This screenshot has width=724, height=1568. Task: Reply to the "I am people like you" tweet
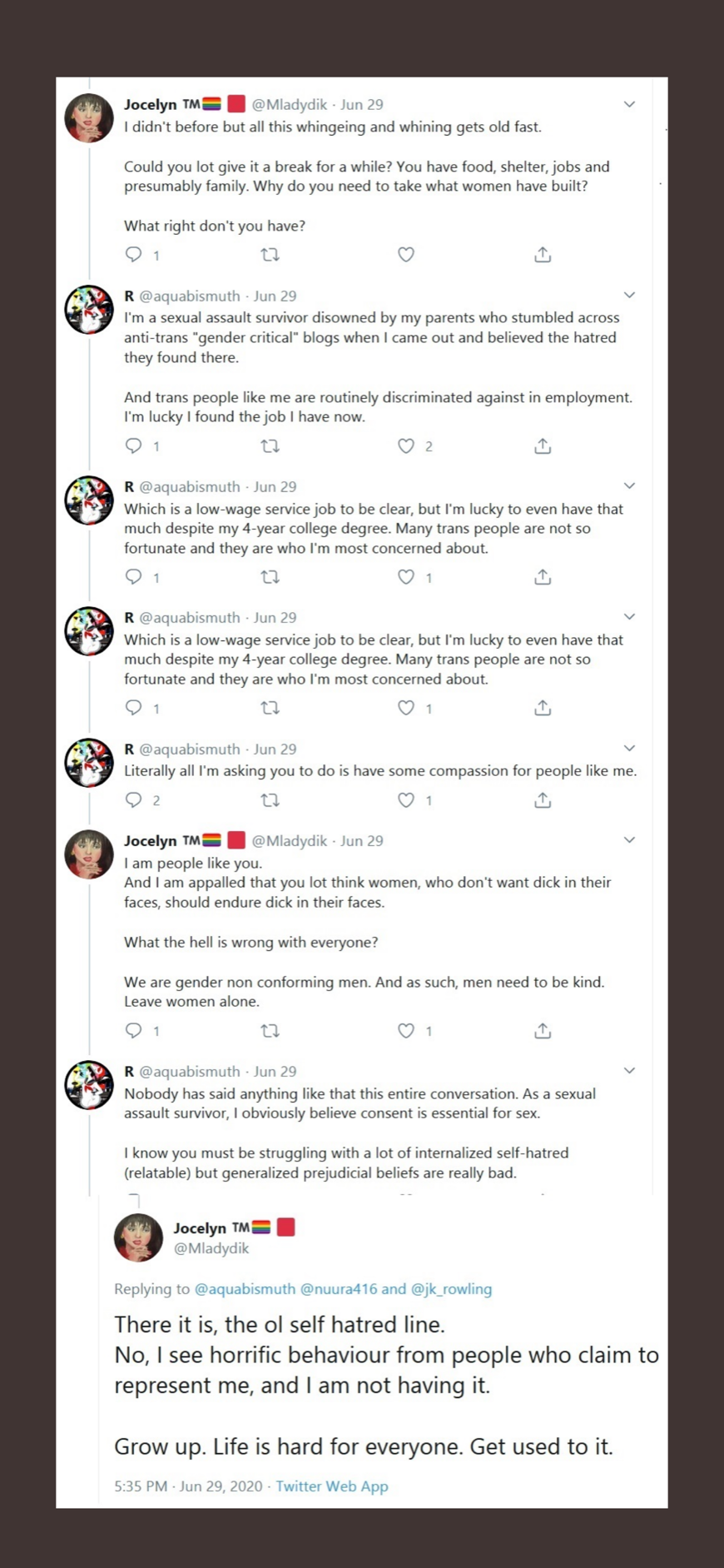(x=133, y=1031)
